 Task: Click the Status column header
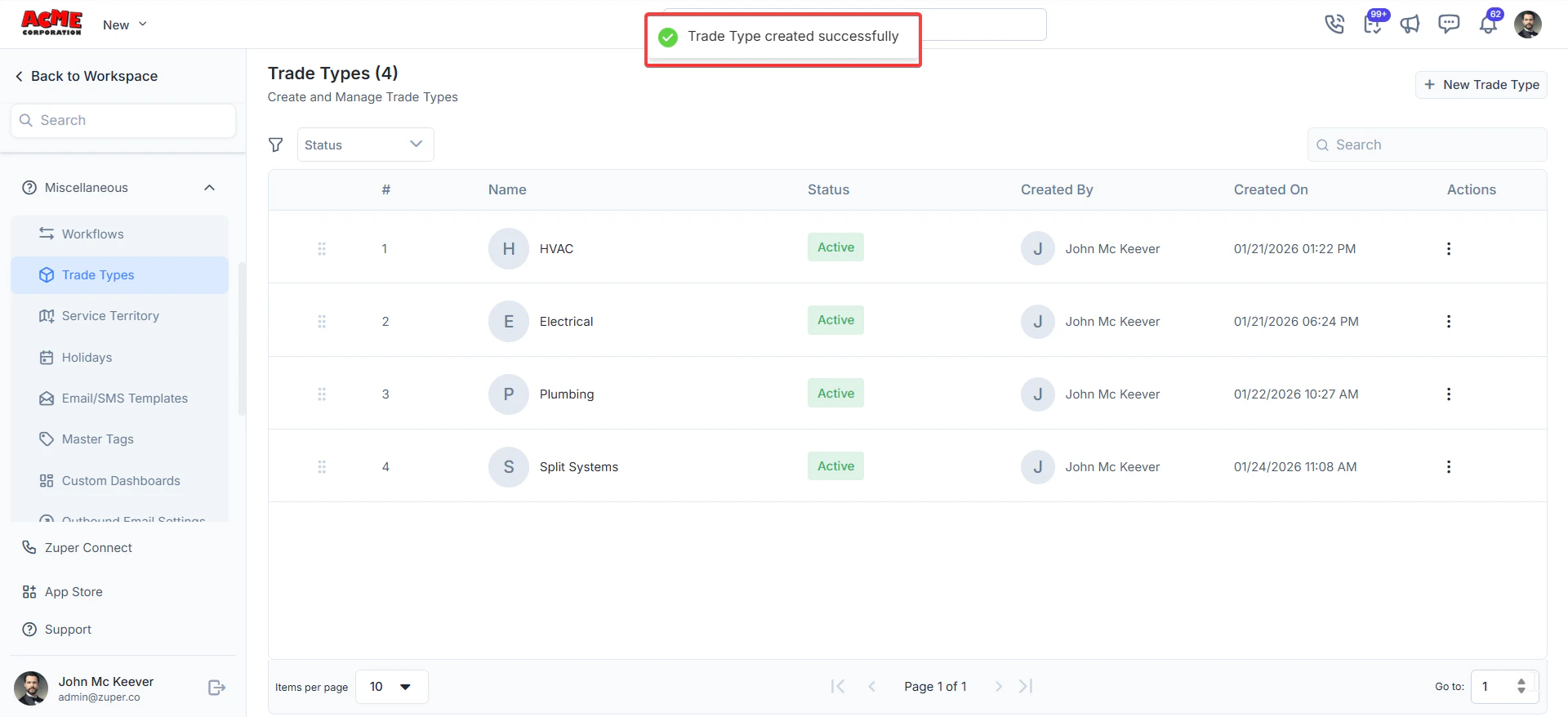pyautogui.click(x=828, y=189)
